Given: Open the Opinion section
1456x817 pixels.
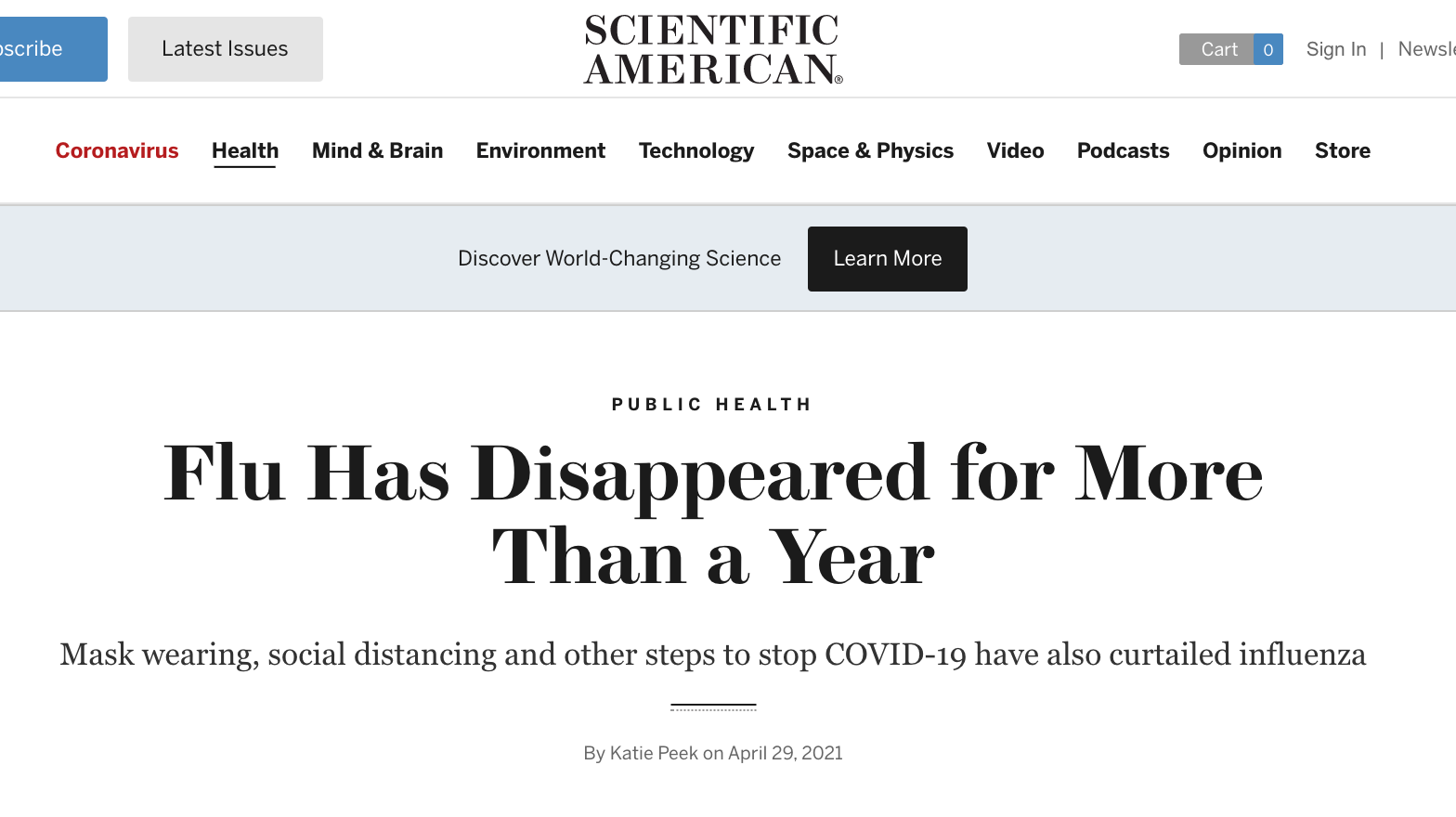Looking at the screenshot, I should point(1241,150).
